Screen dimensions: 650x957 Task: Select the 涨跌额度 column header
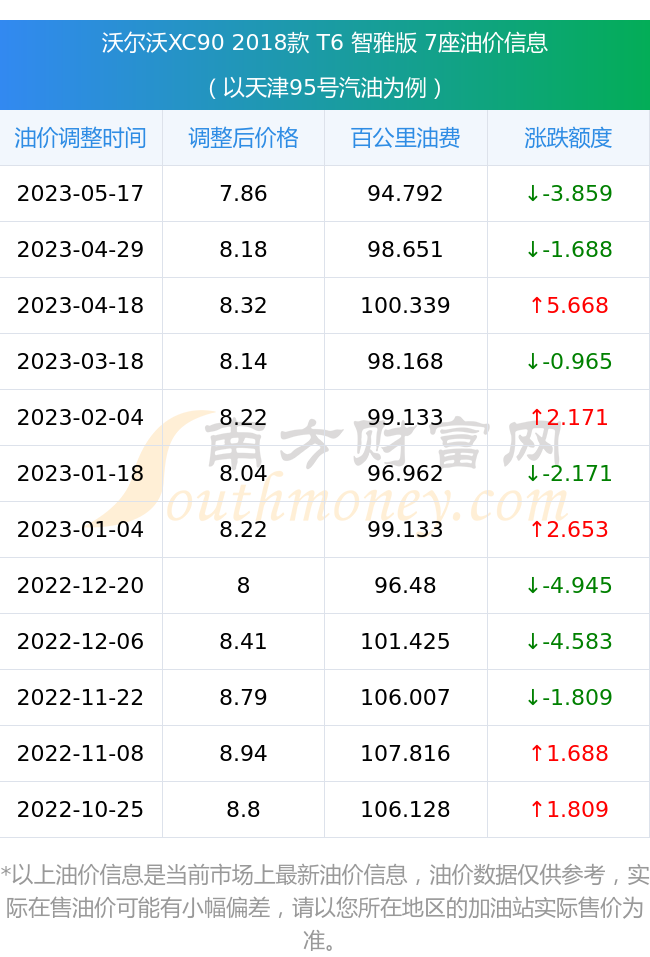[x=568, y=138]
